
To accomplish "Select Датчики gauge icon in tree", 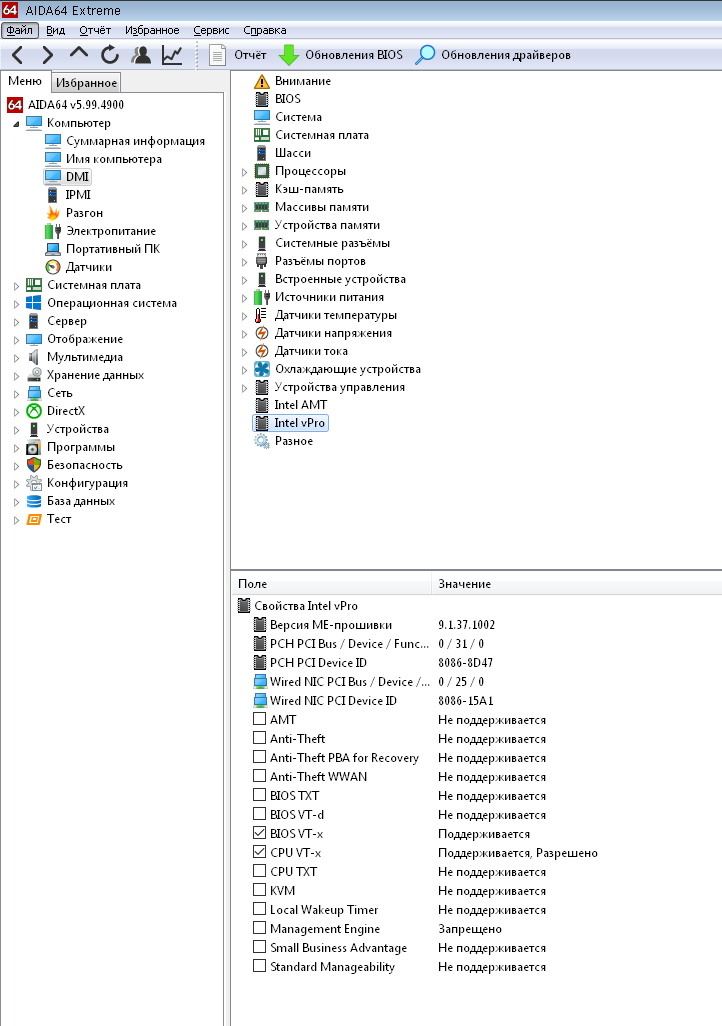I will pyautogui.click(x=79, y=267).
